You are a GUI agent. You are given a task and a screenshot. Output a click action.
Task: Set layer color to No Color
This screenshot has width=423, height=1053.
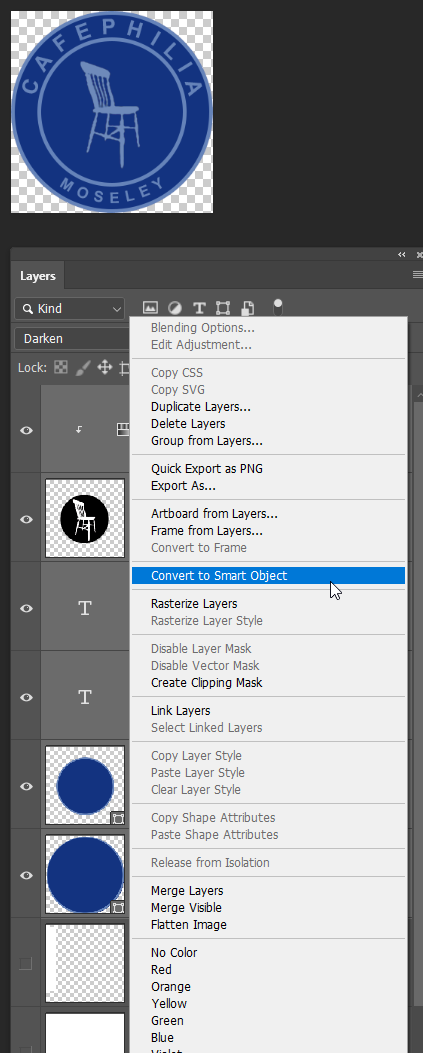[174, 952]
